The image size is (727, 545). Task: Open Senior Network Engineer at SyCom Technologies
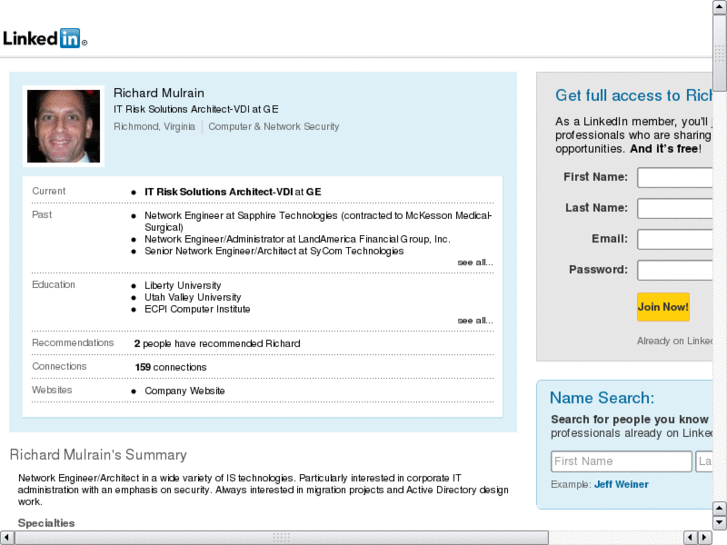[x=274, y=251]
